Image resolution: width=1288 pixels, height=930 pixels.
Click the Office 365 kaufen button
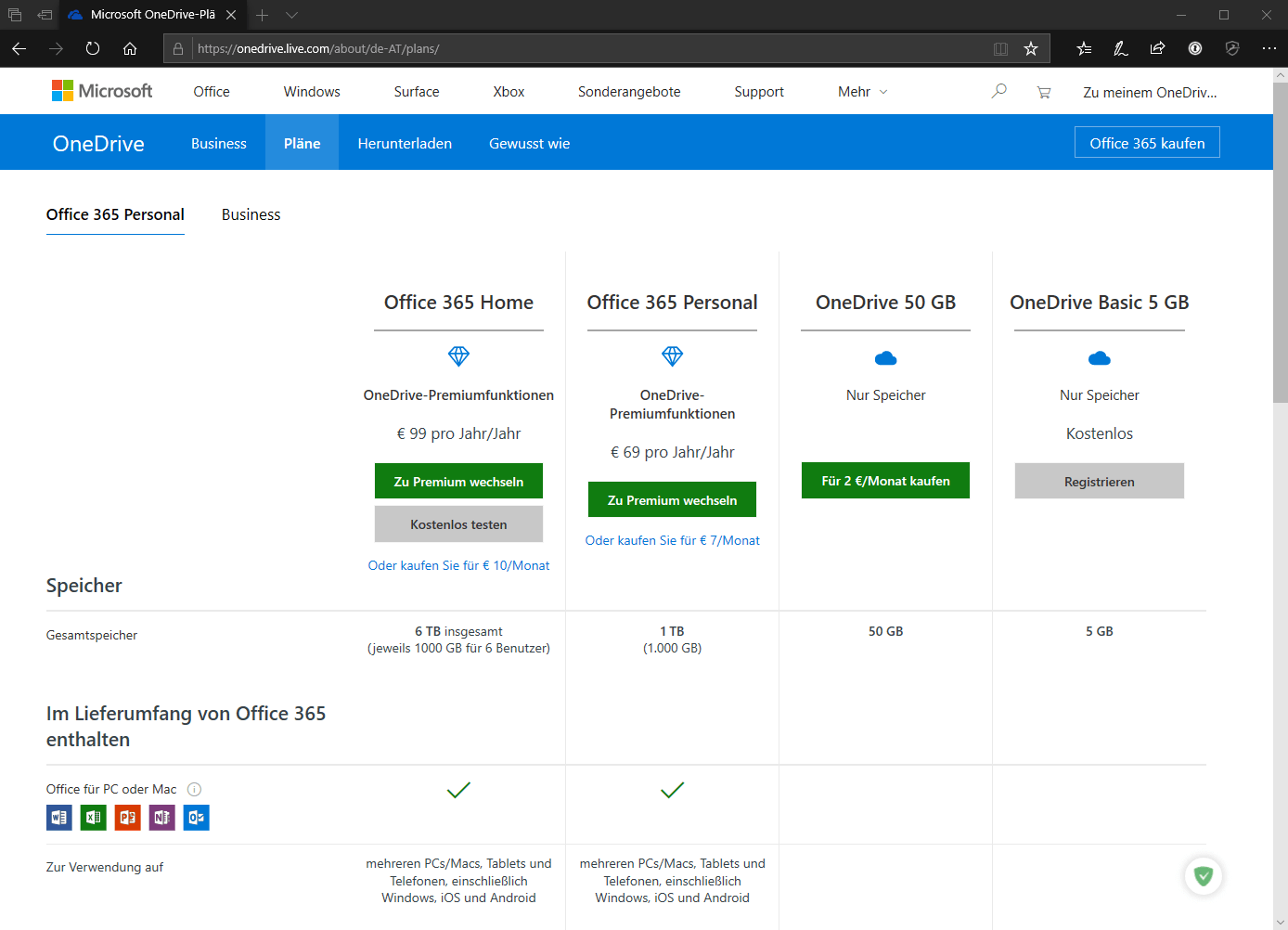pyautogui.click(x=1147, y=143)
